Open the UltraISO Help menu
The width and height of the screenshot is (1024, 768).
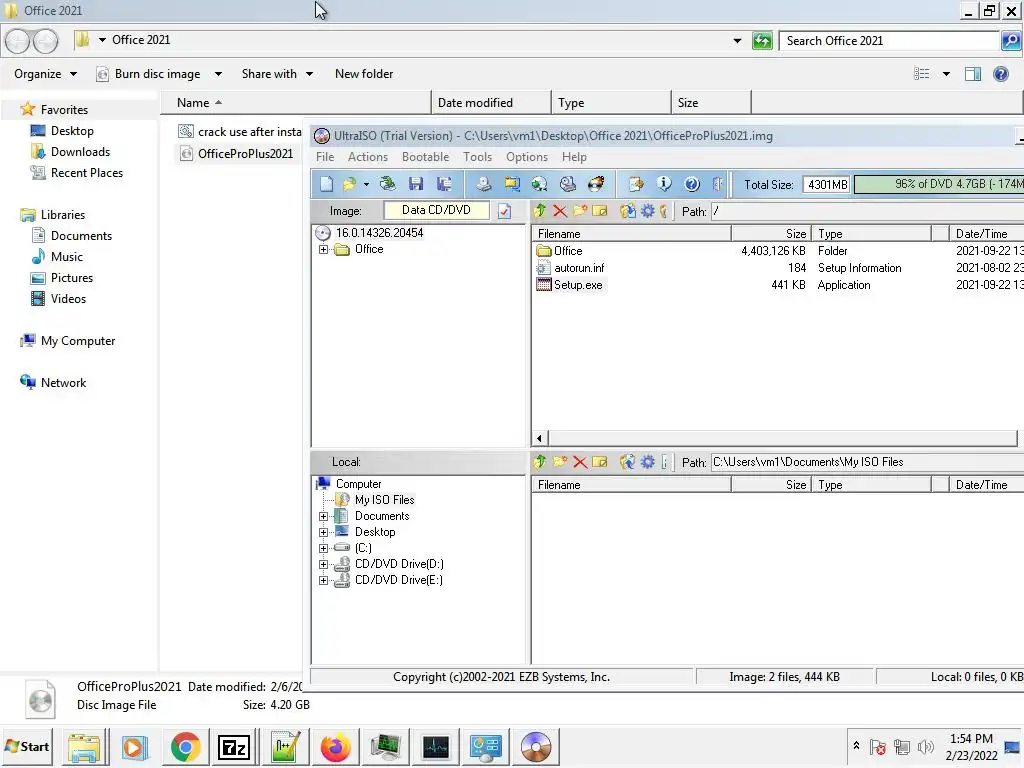pyautogui.click(x=574, y=157)
